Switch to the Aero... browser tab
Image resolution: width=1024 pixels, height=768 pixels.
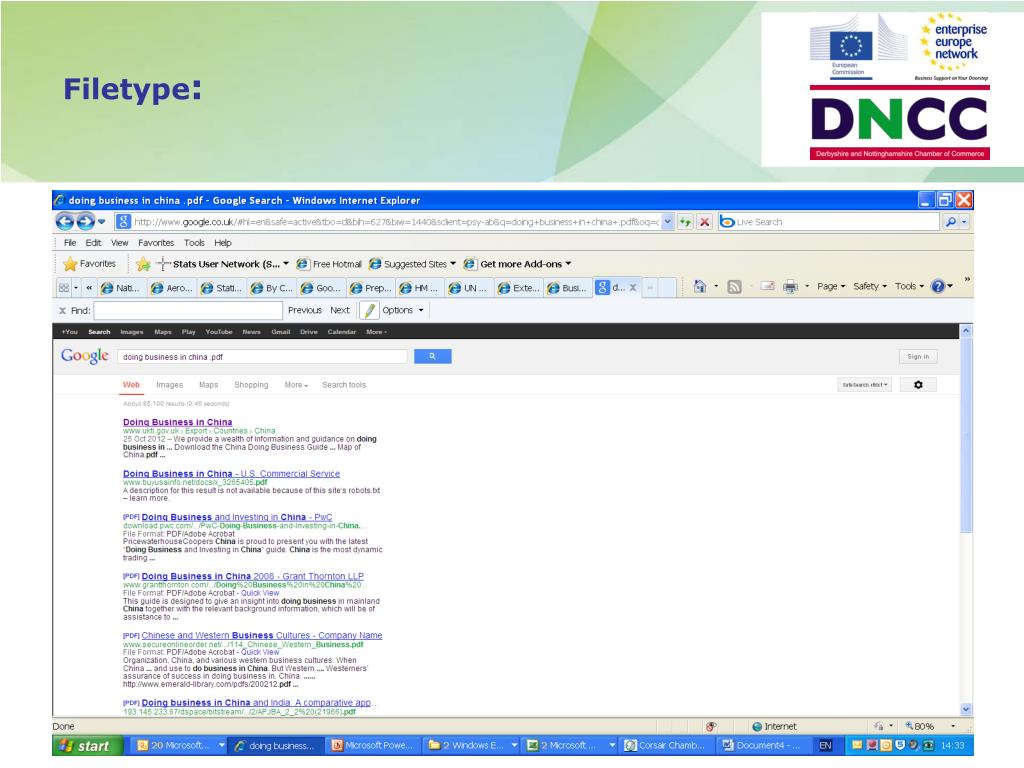tap(172, 288)
